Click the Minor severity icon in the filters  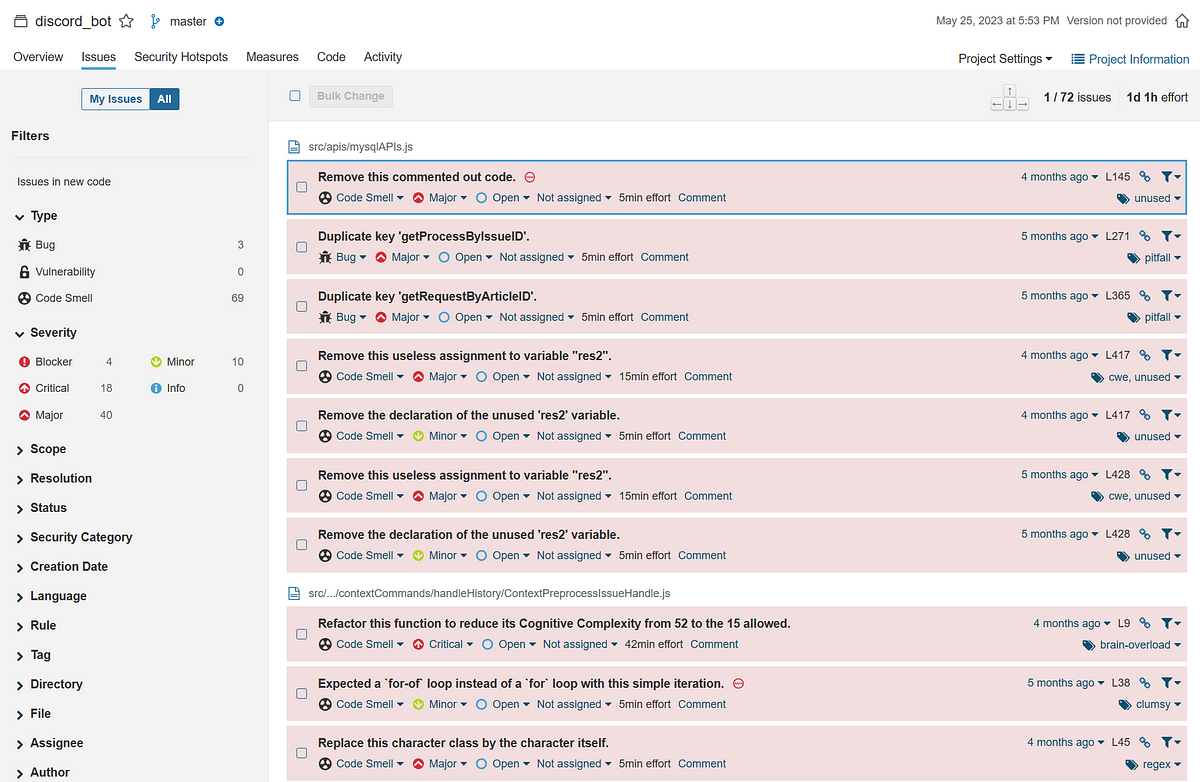point(156,362)
